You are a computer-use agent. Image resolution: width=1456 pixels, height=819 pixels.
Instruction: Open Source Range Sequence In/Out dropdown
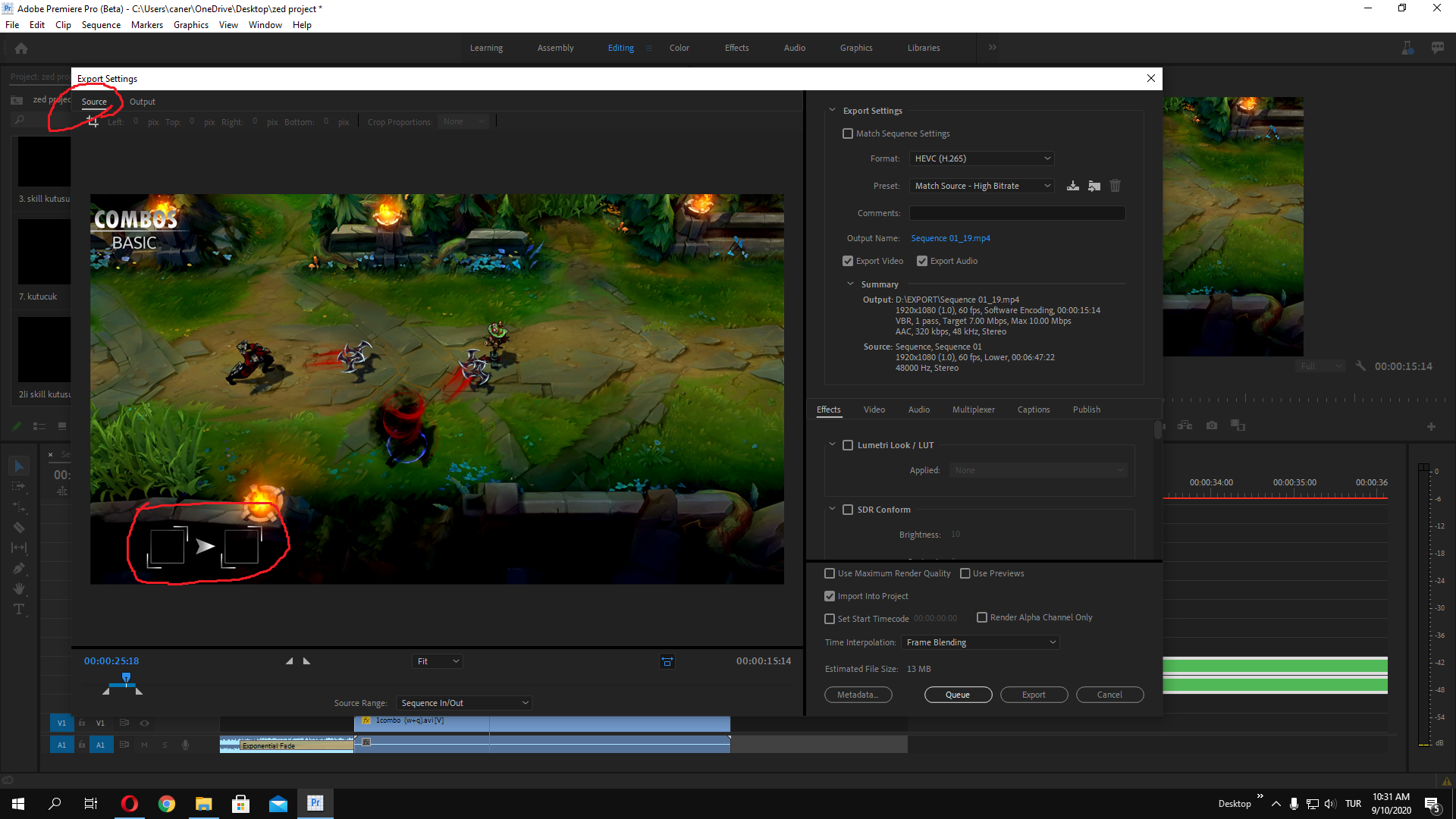(x=464, y=703)
